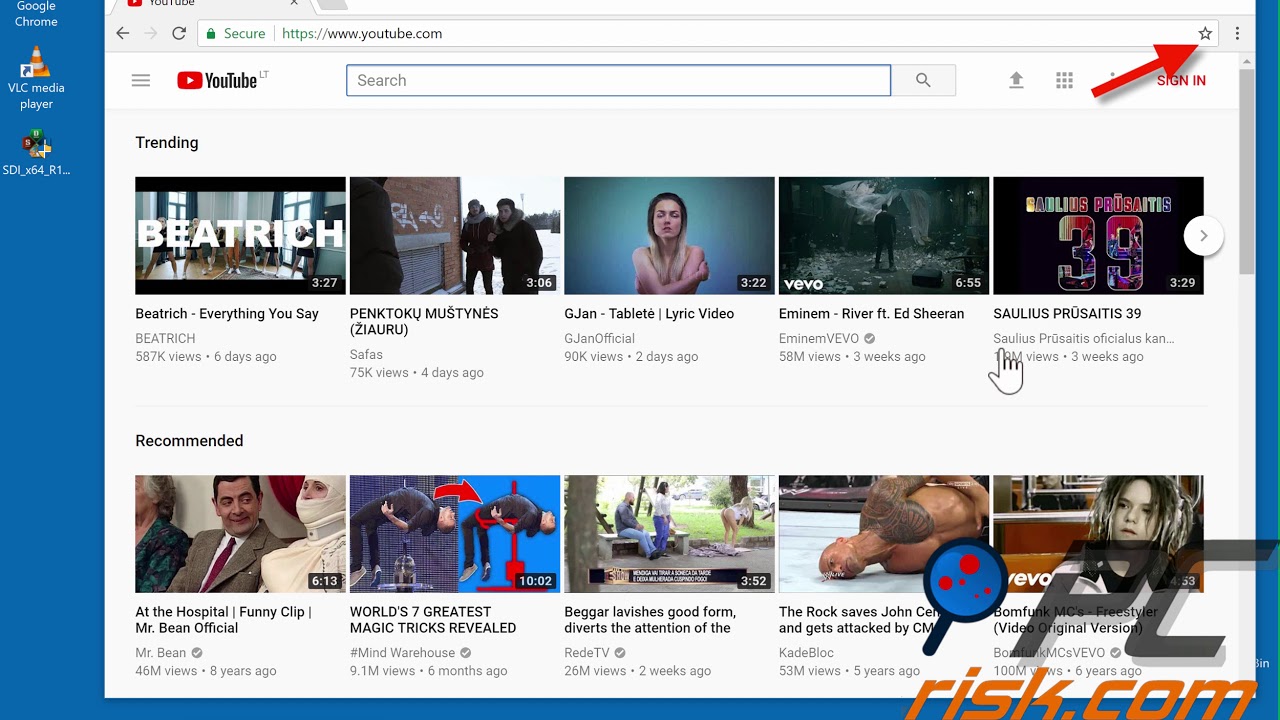Open EminemVEVO channel link
Screen dimensions: 1280x720
(819, 339)
